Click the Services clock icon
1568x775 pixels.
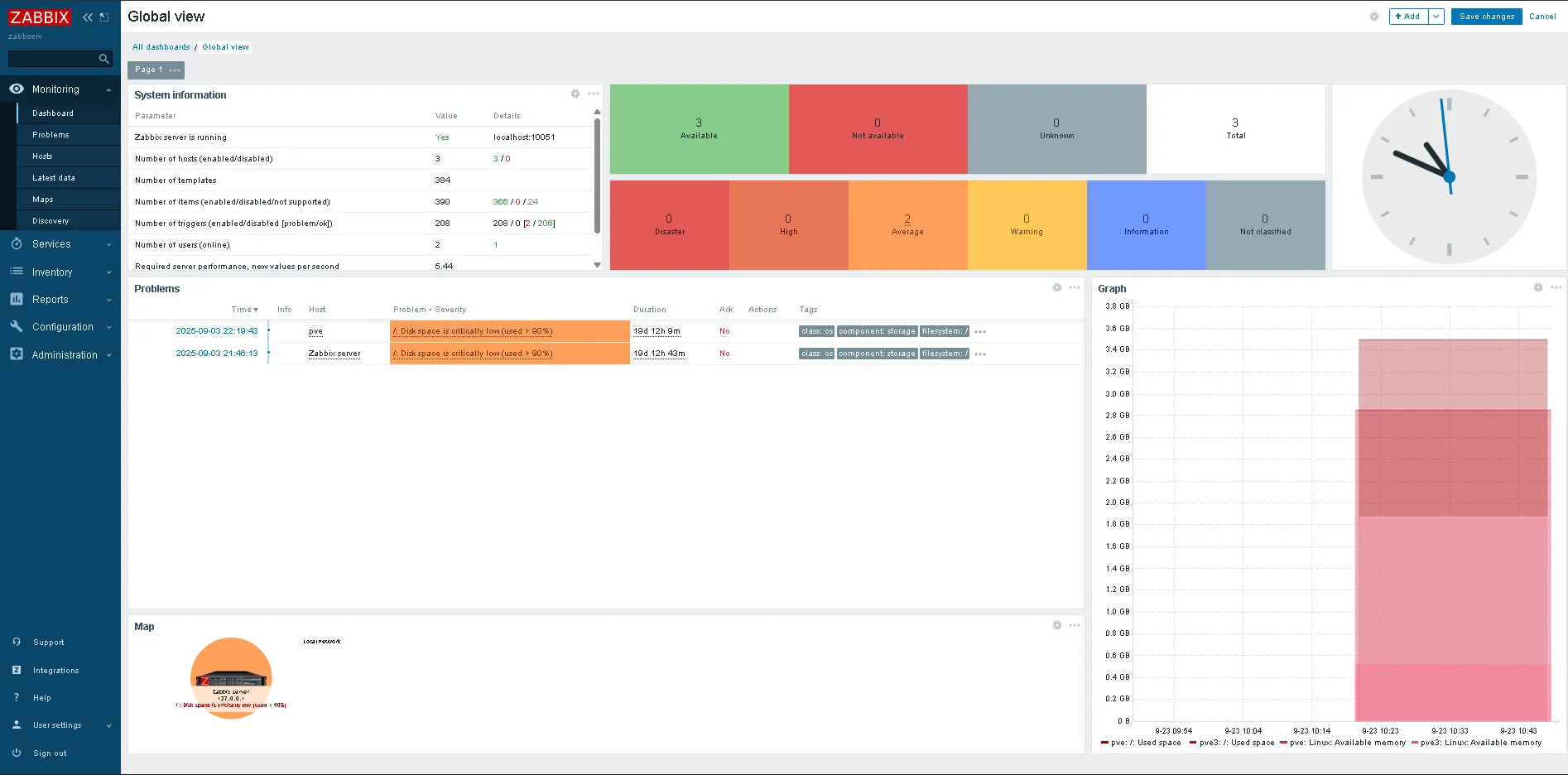click(17, 243)
